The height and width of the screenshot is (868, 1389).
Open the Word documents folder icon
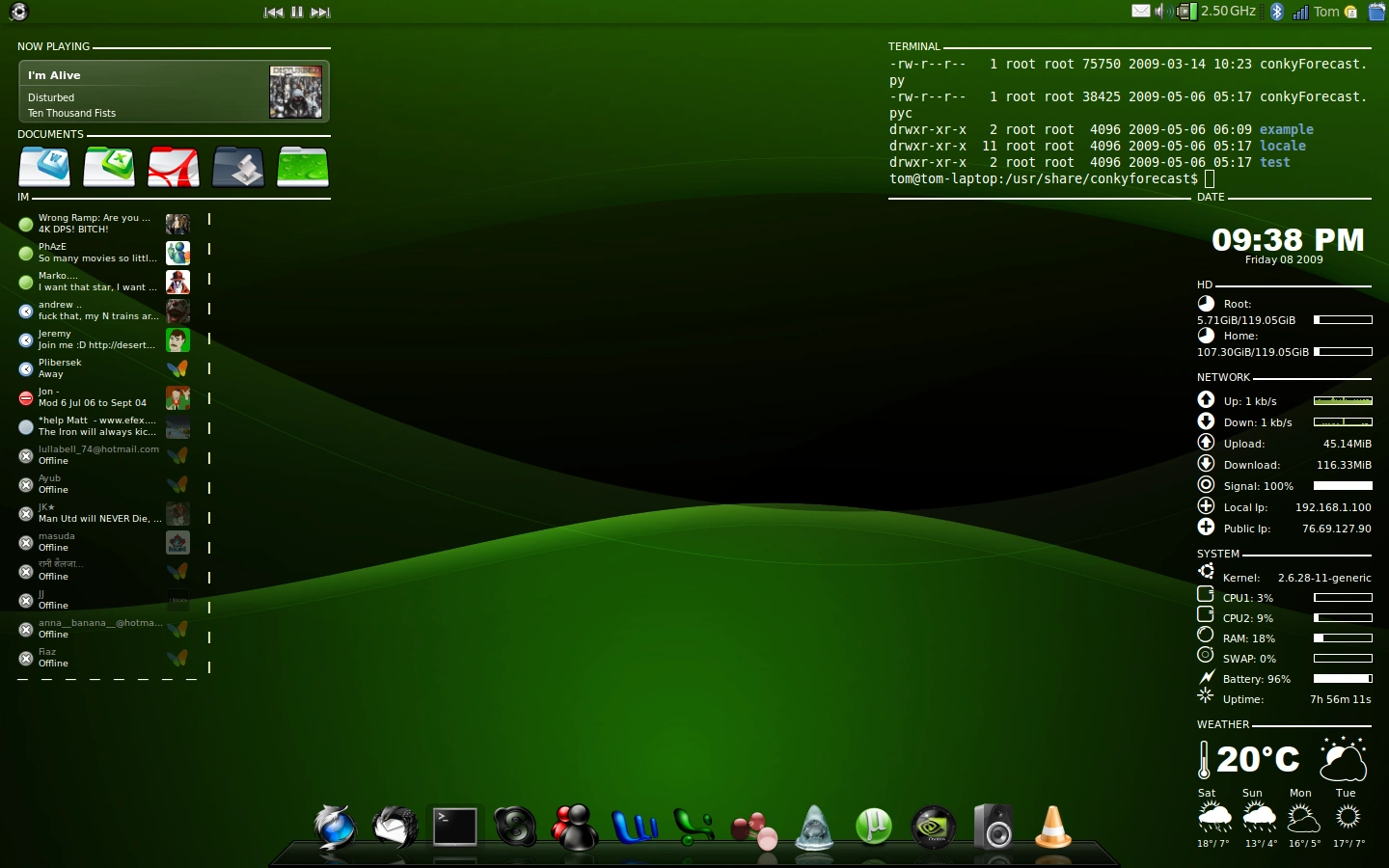coord(44,167)
